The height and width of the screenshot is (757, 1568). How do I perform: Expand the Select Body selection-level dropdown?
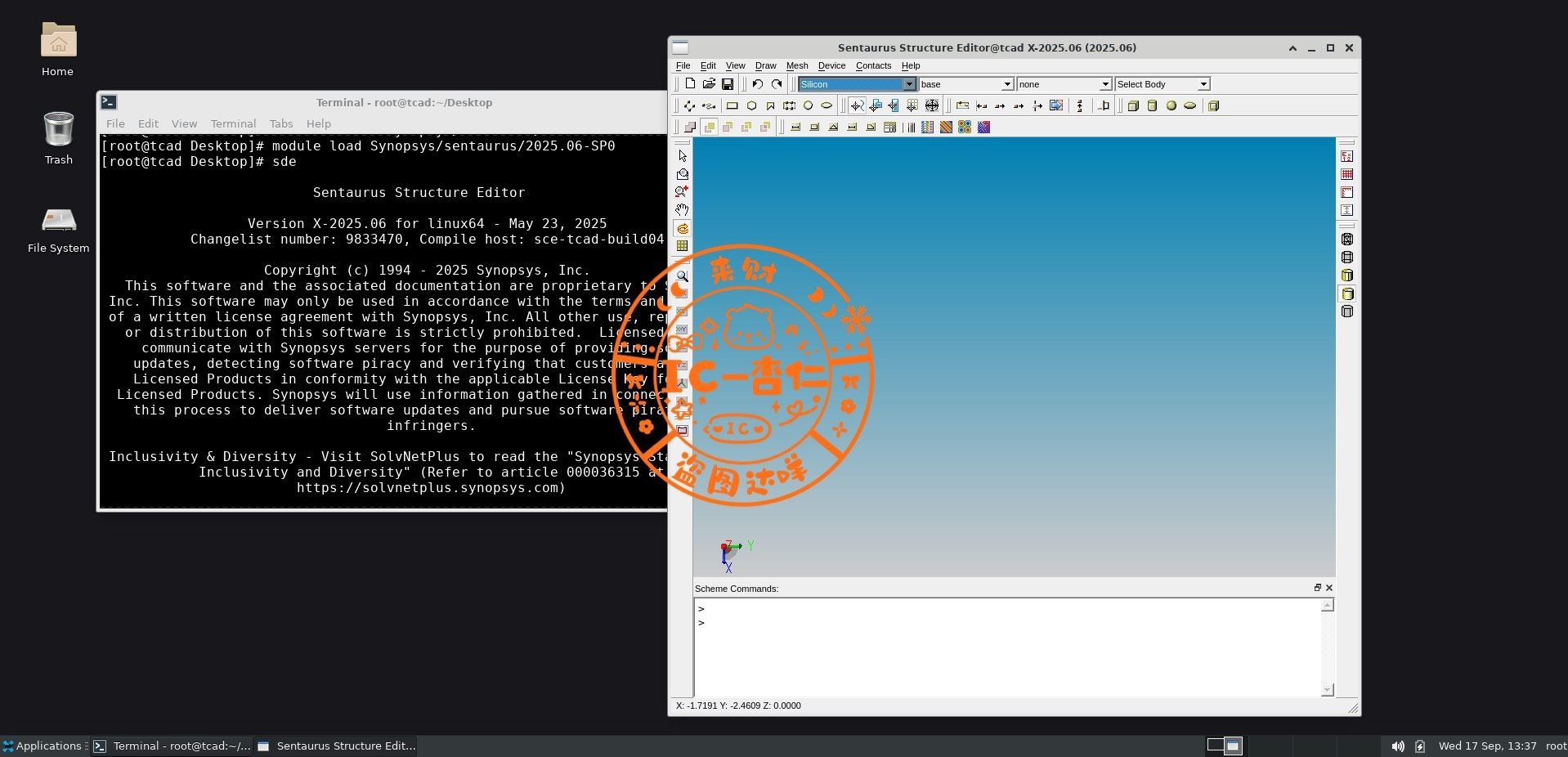coord(1203,84)
